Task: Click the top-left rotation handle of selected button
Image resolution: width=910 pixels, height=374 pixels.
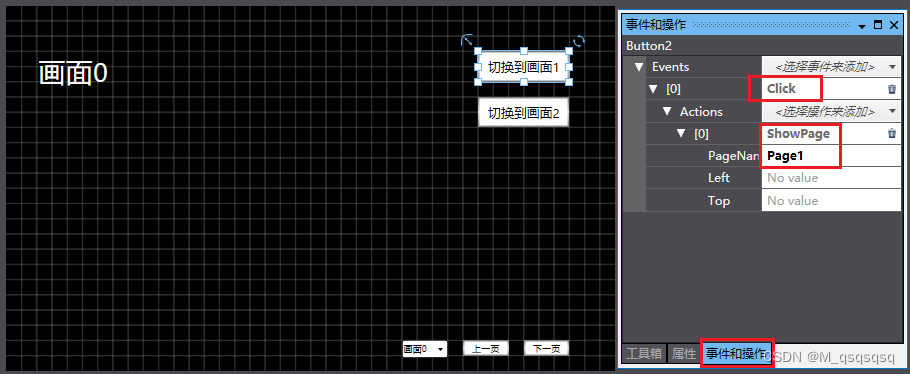Action: tap(467, 40)
